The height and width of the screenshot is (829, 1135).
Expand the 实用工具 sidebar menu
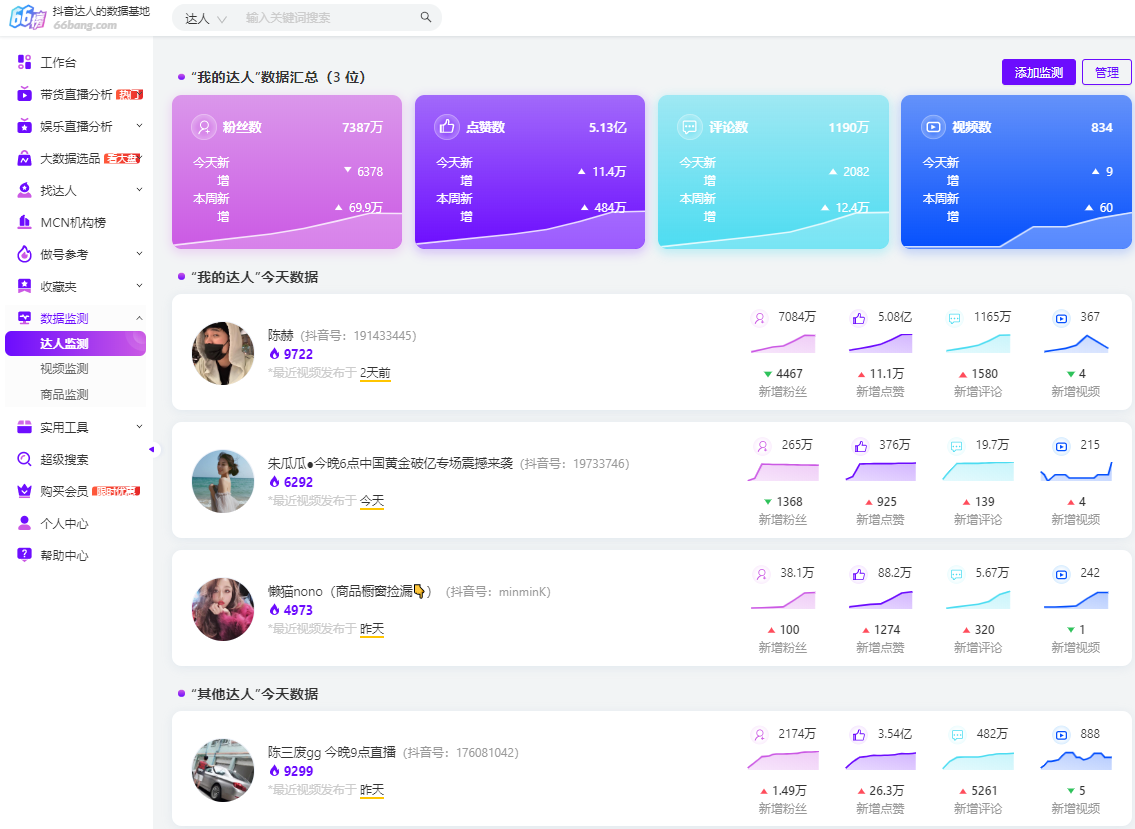point(139,427)
